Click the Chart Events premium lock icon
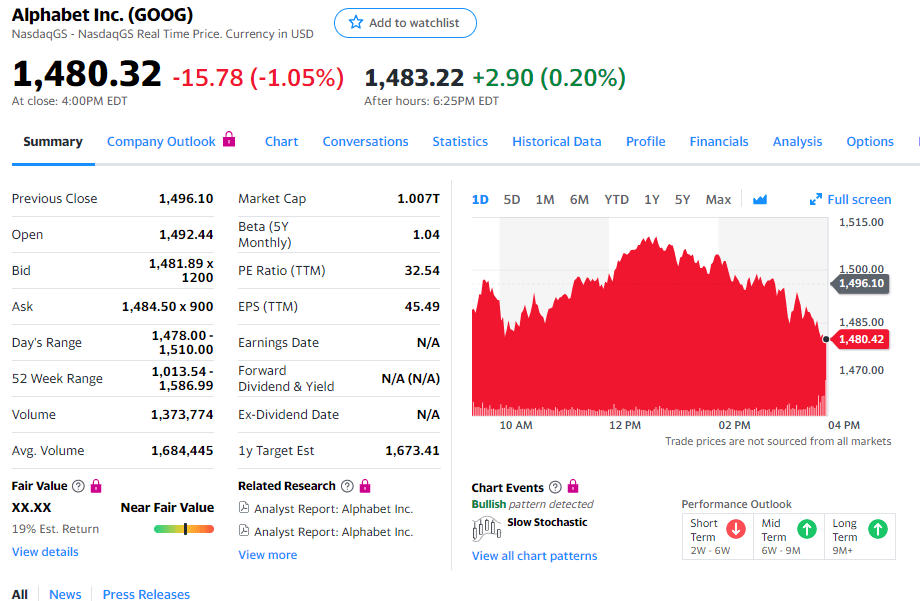The height and width of the screenshot is (601, 920). [573, 487]
